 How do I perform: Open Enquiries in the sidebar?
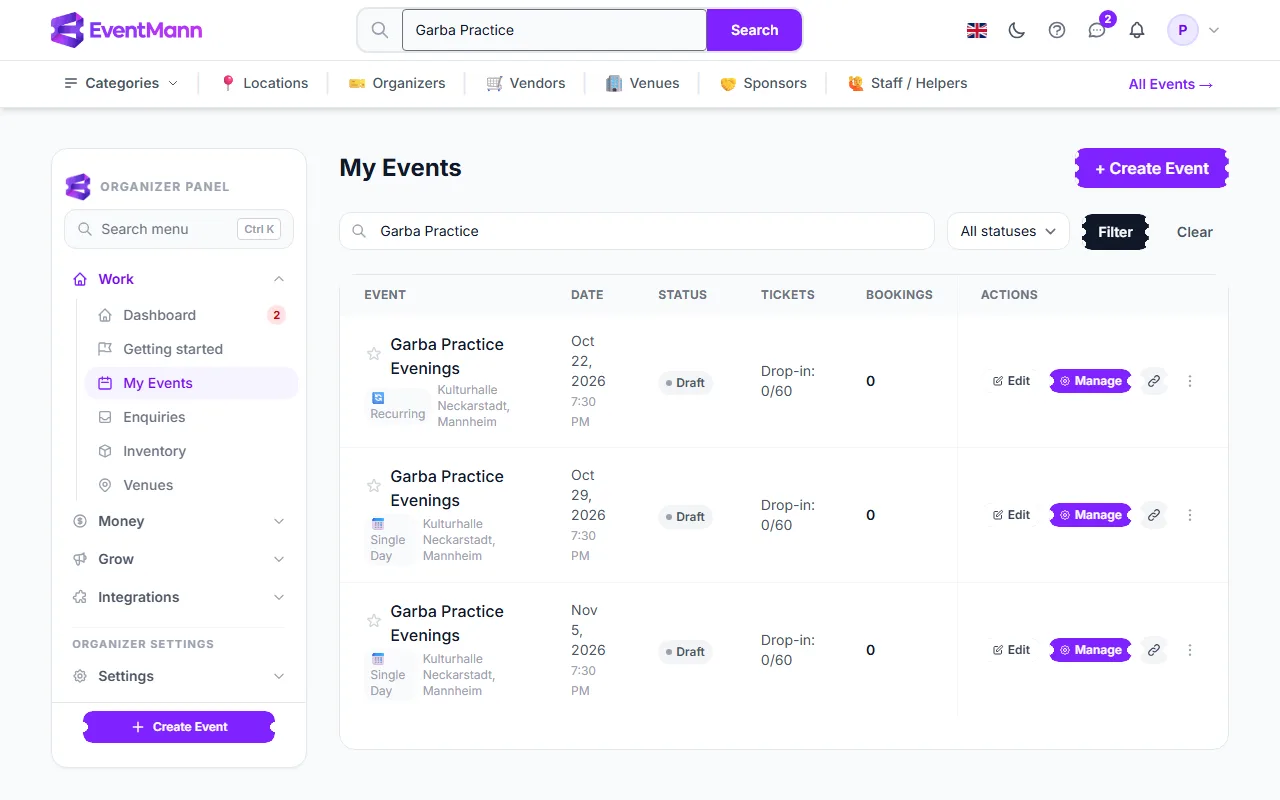point(191,417)
